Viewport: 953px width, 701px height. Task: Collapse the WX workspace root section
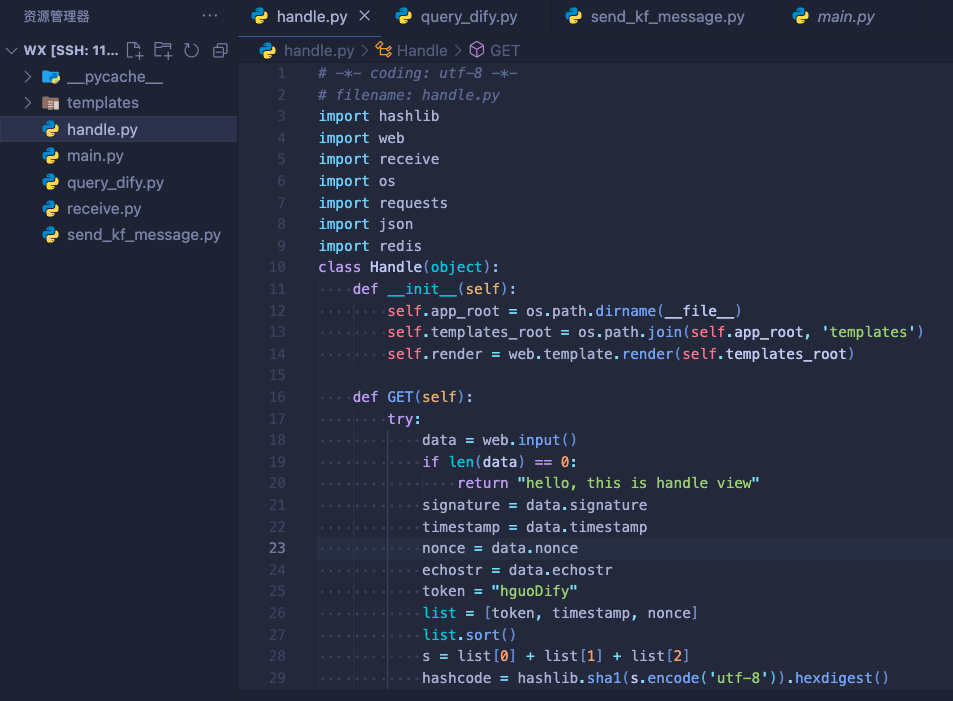point(12,50)
